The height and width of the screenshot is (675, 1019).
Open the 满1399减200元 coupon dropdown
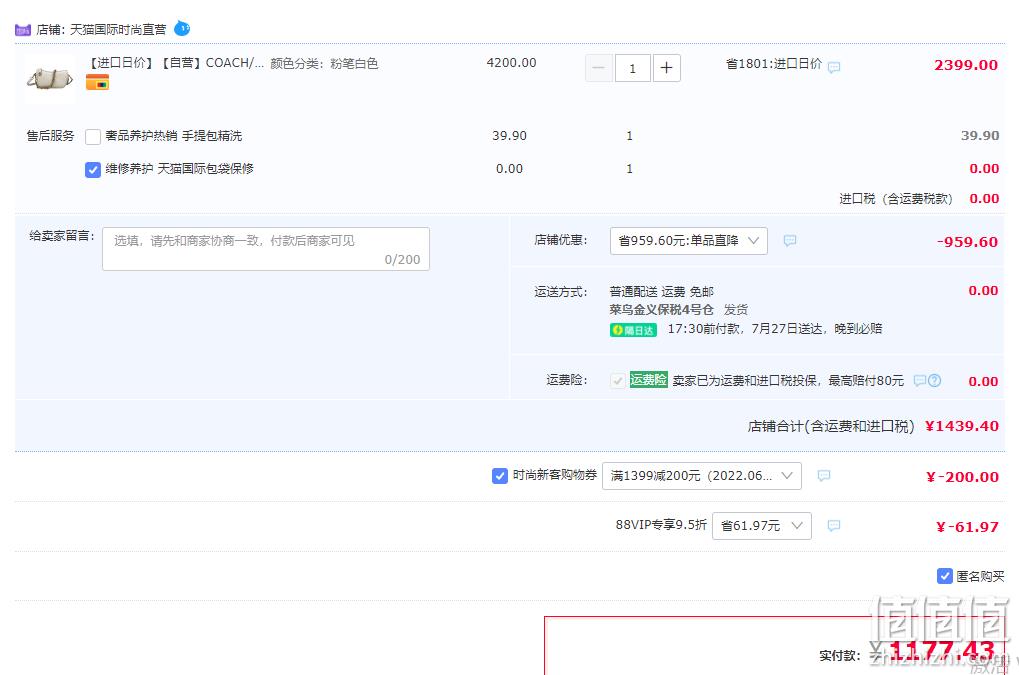coord(702,476)
